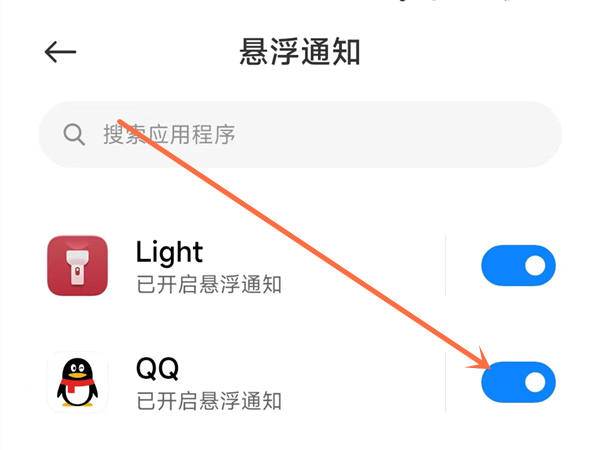Click empty space in Light row

pyautogui.click(x=364, y=266)
